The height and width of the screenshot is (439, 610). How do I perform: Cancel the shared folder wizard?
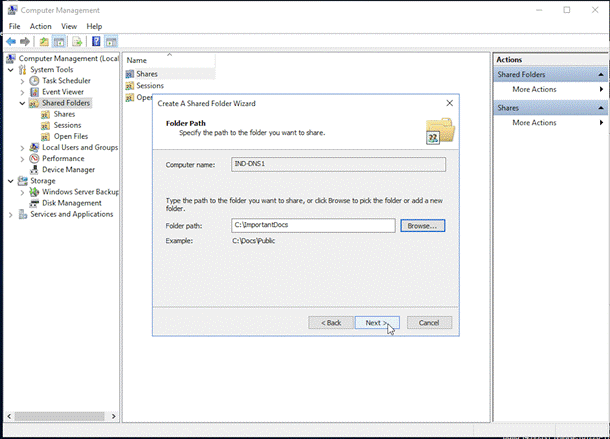(x=429, y=323)
